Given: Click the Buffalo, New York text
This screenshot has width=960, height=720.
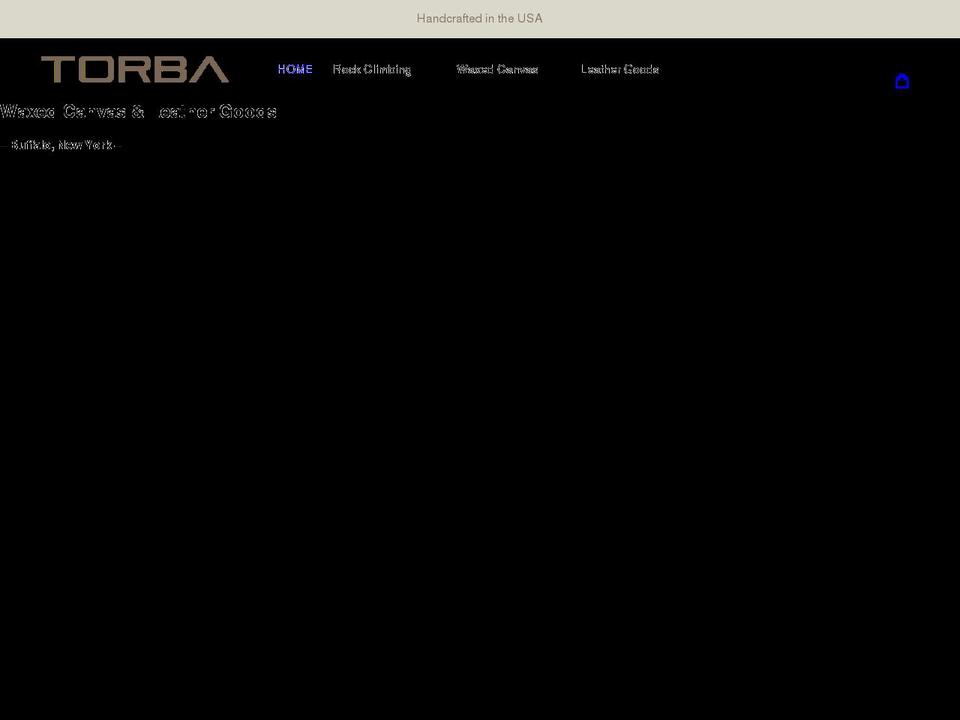Looking at the screenshot, I should point(62,145).
